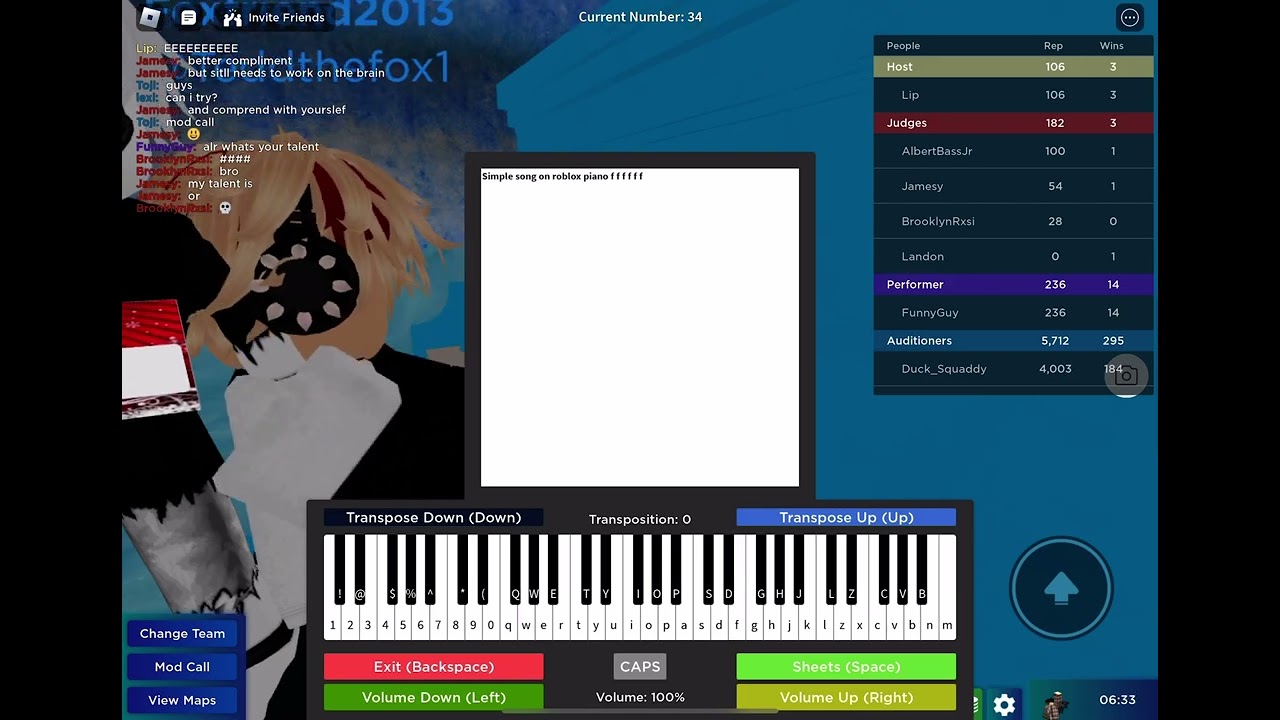Play the white piano key x
The height and width of the screenshot is (720, 1280).
(859, 625)
